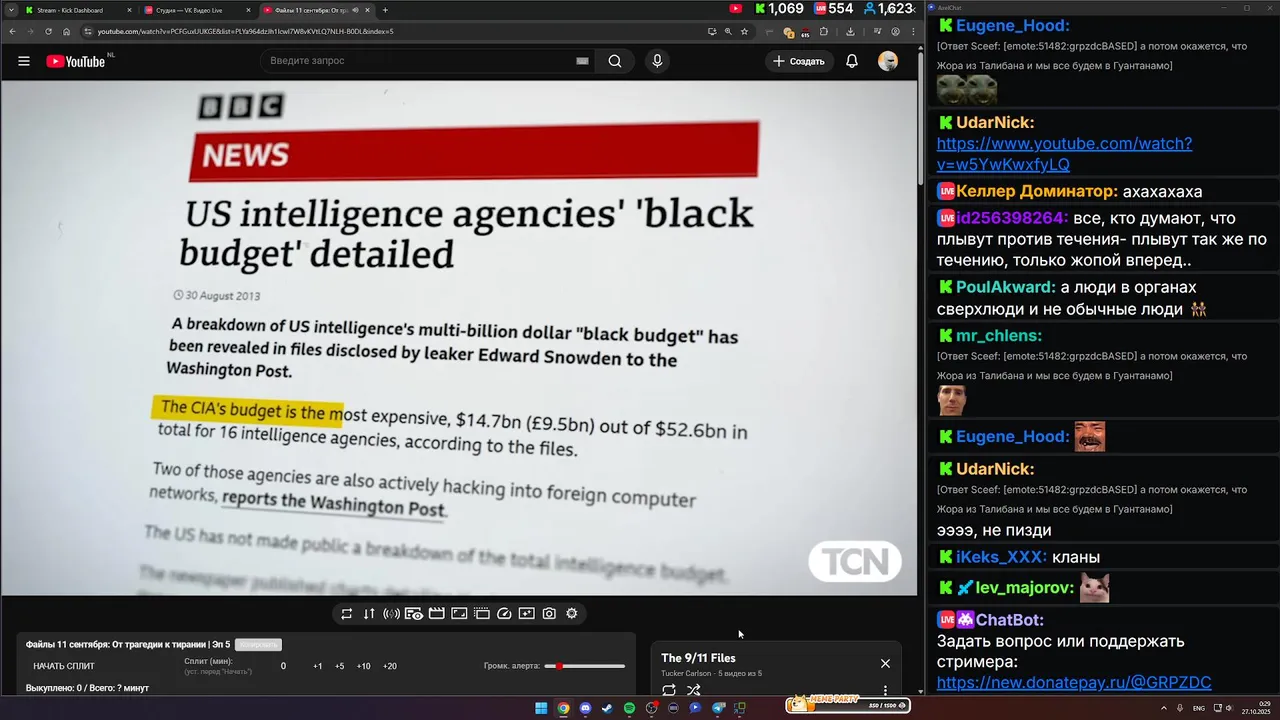This screenshot has width=1280, height=720.
Task: Click the eye-with-lines icon in player toolbar
Action: [x=414, y=614]
